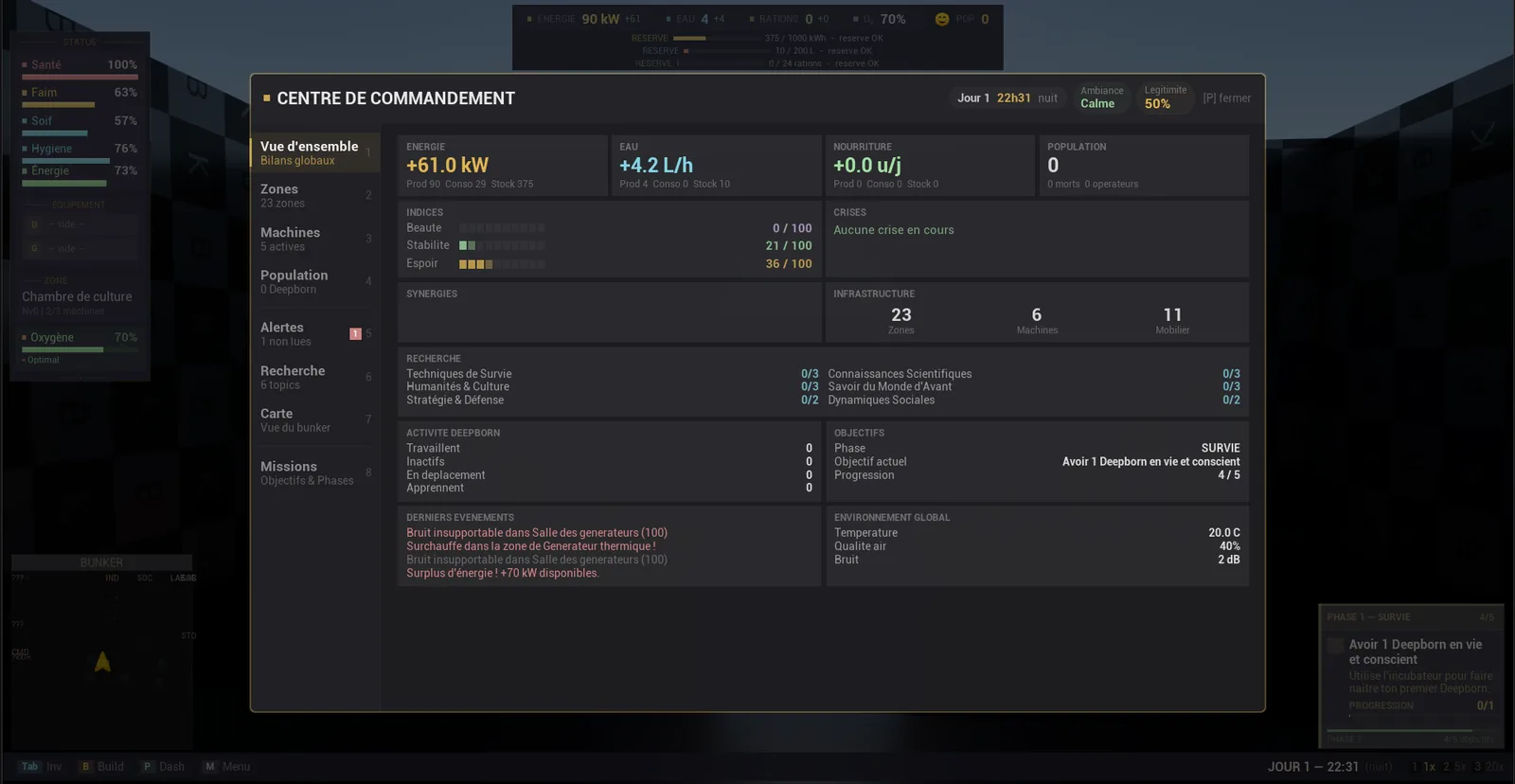Click the '11 Mobilier' infrastructure count
Viewport: 1515px width, 784px height.
[x=1172, y=320]
